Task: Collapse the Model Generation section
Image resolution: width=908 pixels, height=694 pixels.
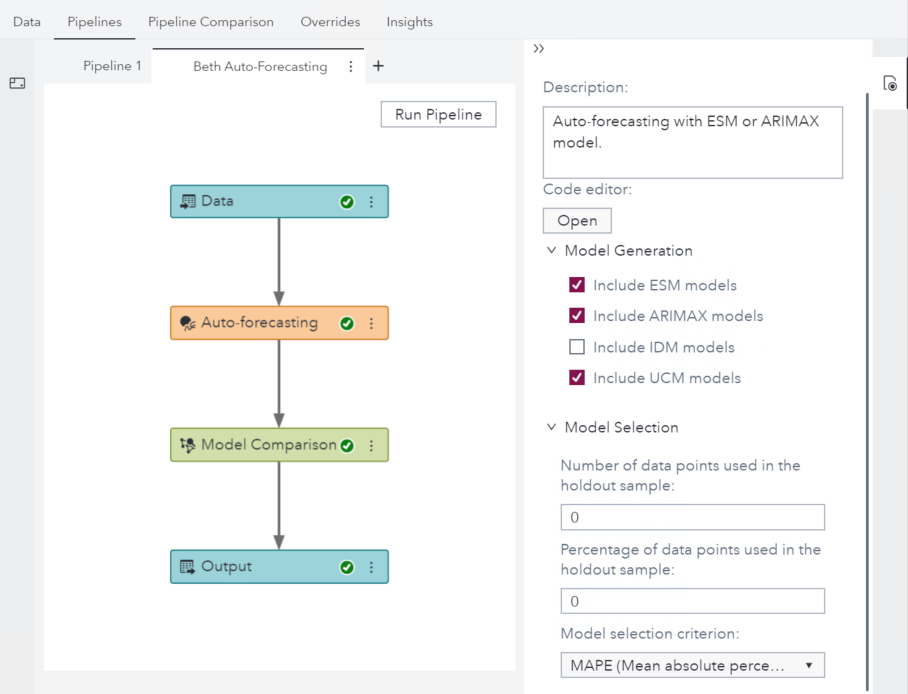Action: [x=551, y=251]
